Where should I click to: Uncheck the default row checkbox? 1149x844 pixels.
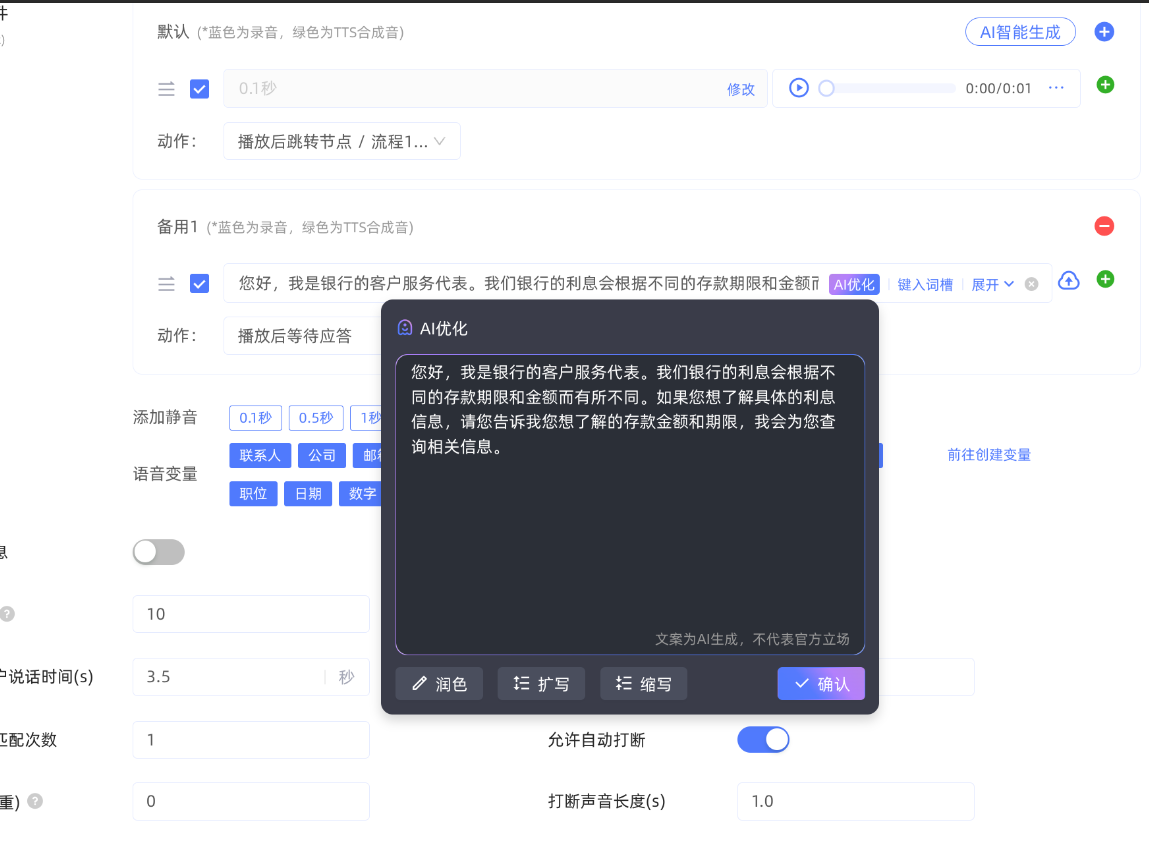tap(200, 89)
